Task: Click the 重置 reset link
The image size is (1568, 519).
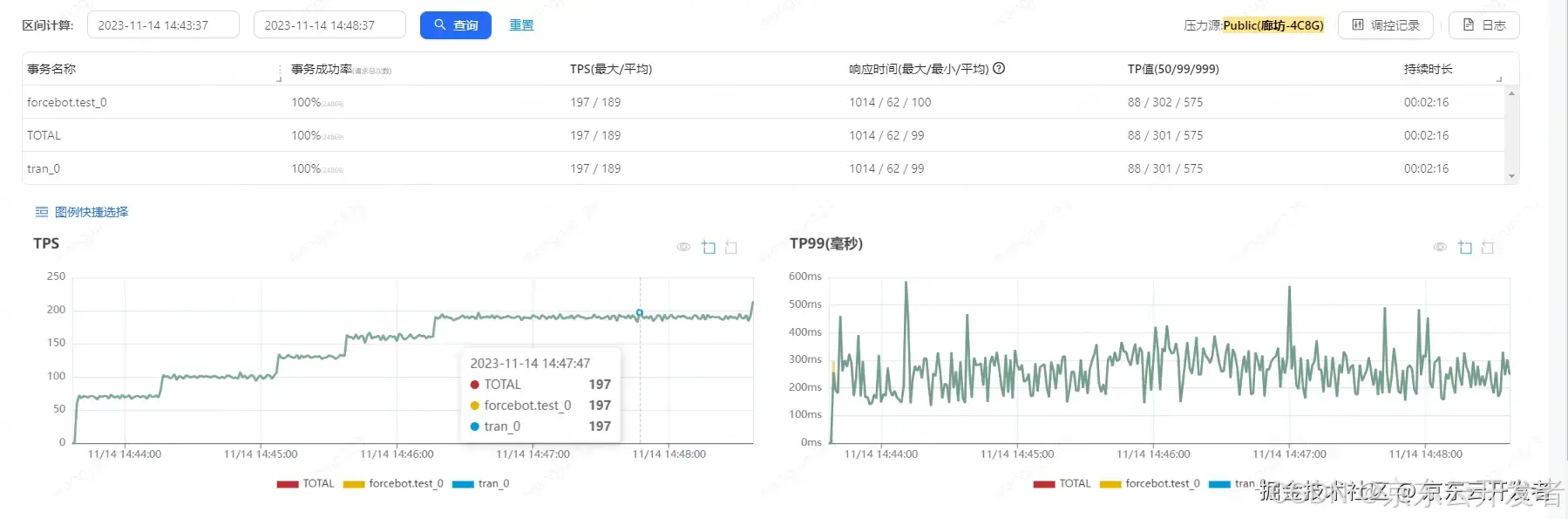Action: coord(521,25)
